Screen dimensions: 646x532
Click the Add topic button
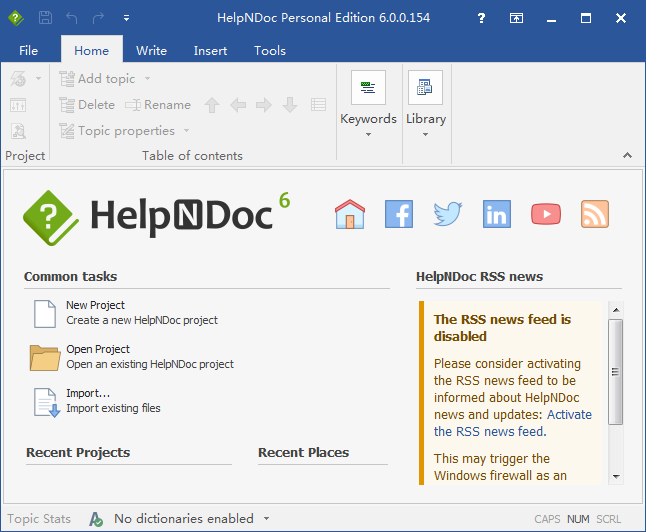click(97, 78)
